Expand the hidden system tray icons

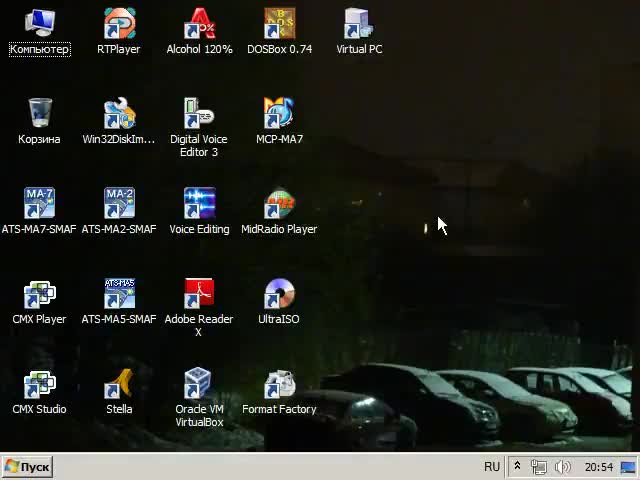click(517, 467)
